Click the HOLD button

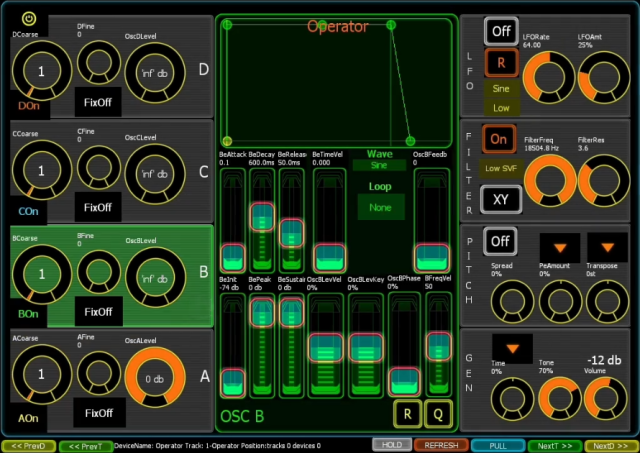tap(392, 444)
